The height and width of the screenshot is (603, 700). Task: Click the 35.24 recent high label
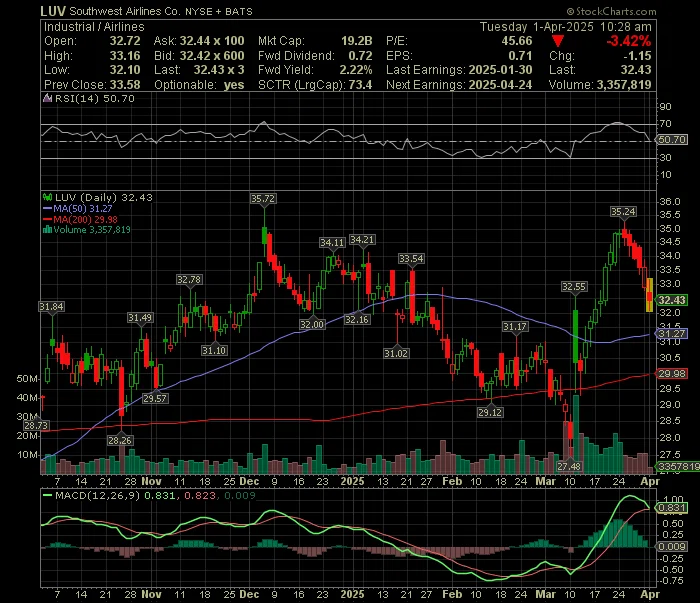(x=623, y=212)
